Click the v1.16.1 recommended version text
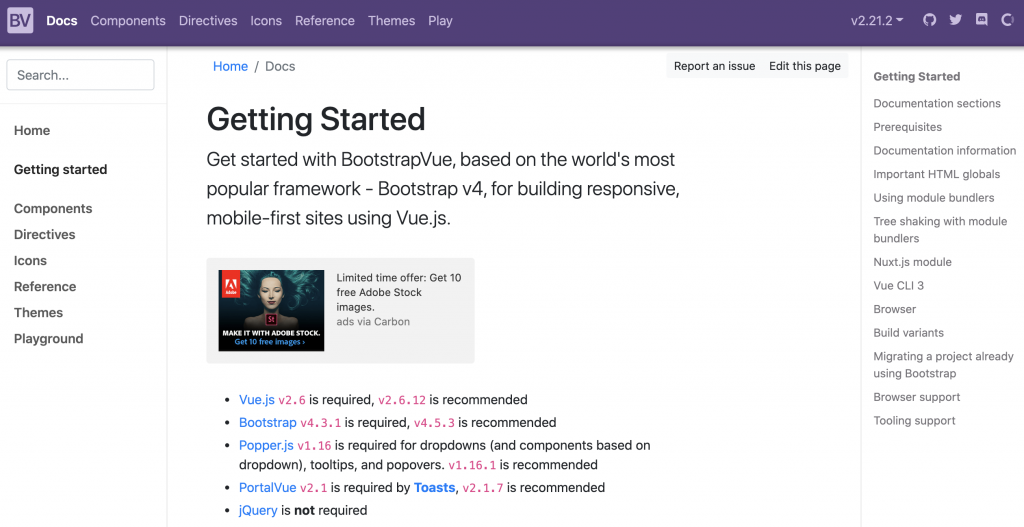The image size is (1024, 527). [472, 466]
